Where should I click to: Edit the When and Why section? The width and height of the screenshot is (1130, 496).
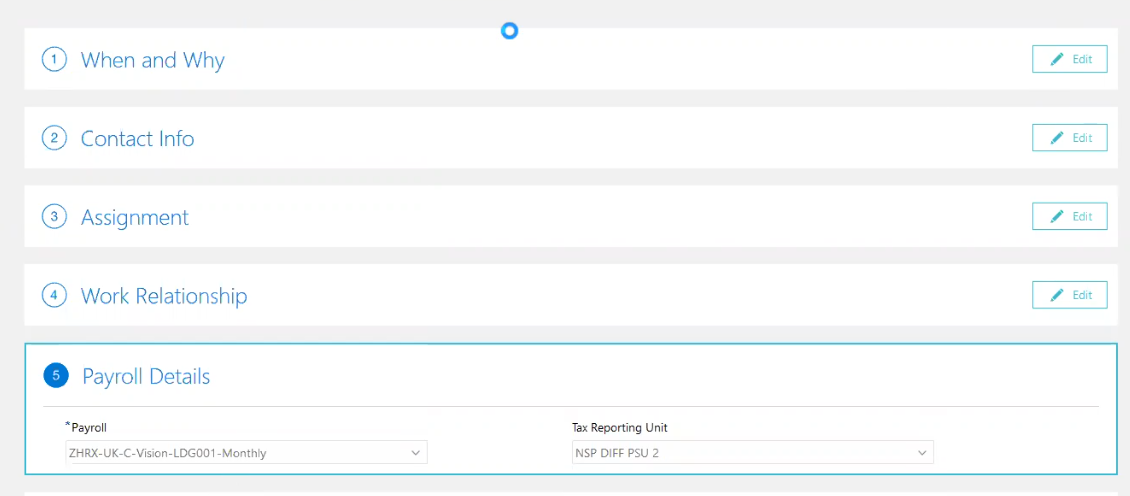(x=1069, y=59)
